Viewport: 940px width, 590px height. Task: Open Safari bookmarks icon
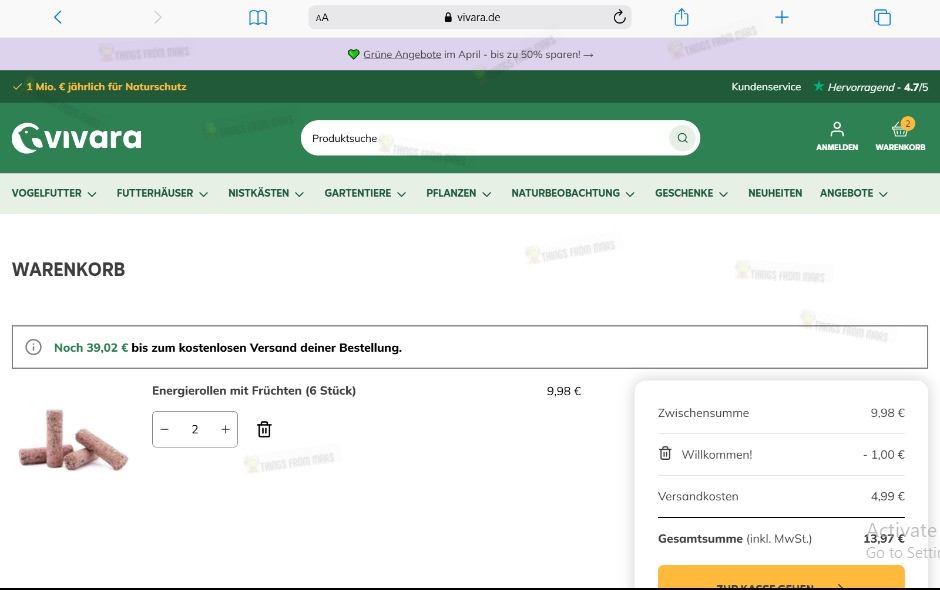pos(258,17)
